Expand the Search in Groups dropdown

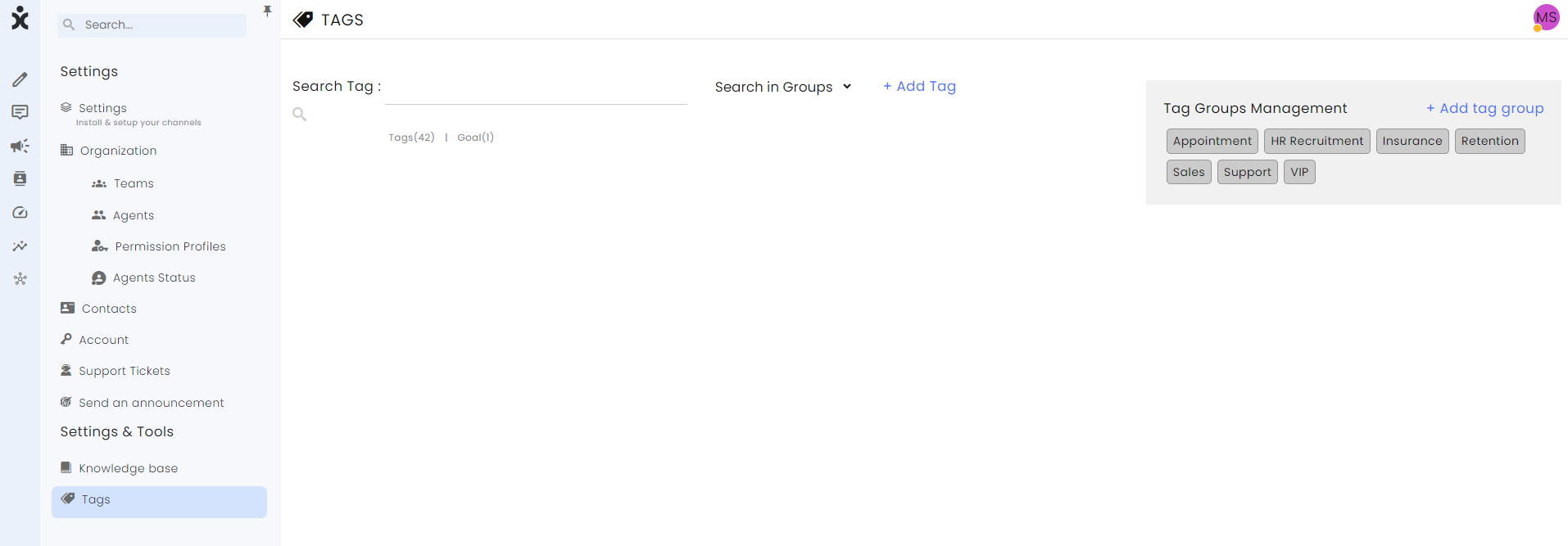[x=783, y=87]
